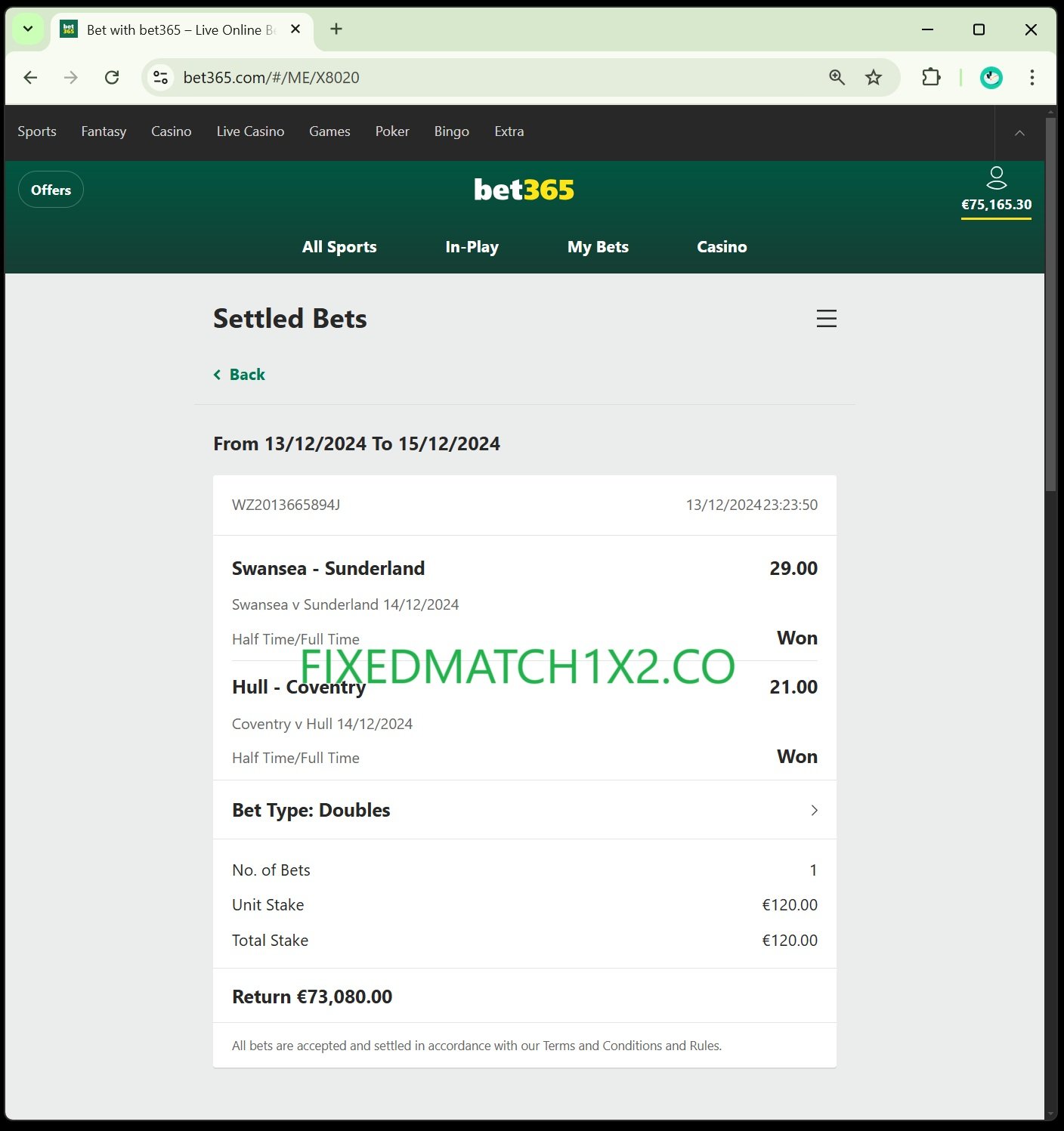Switch to In-Play tab
The image size is (1064, 1131).
472,247
